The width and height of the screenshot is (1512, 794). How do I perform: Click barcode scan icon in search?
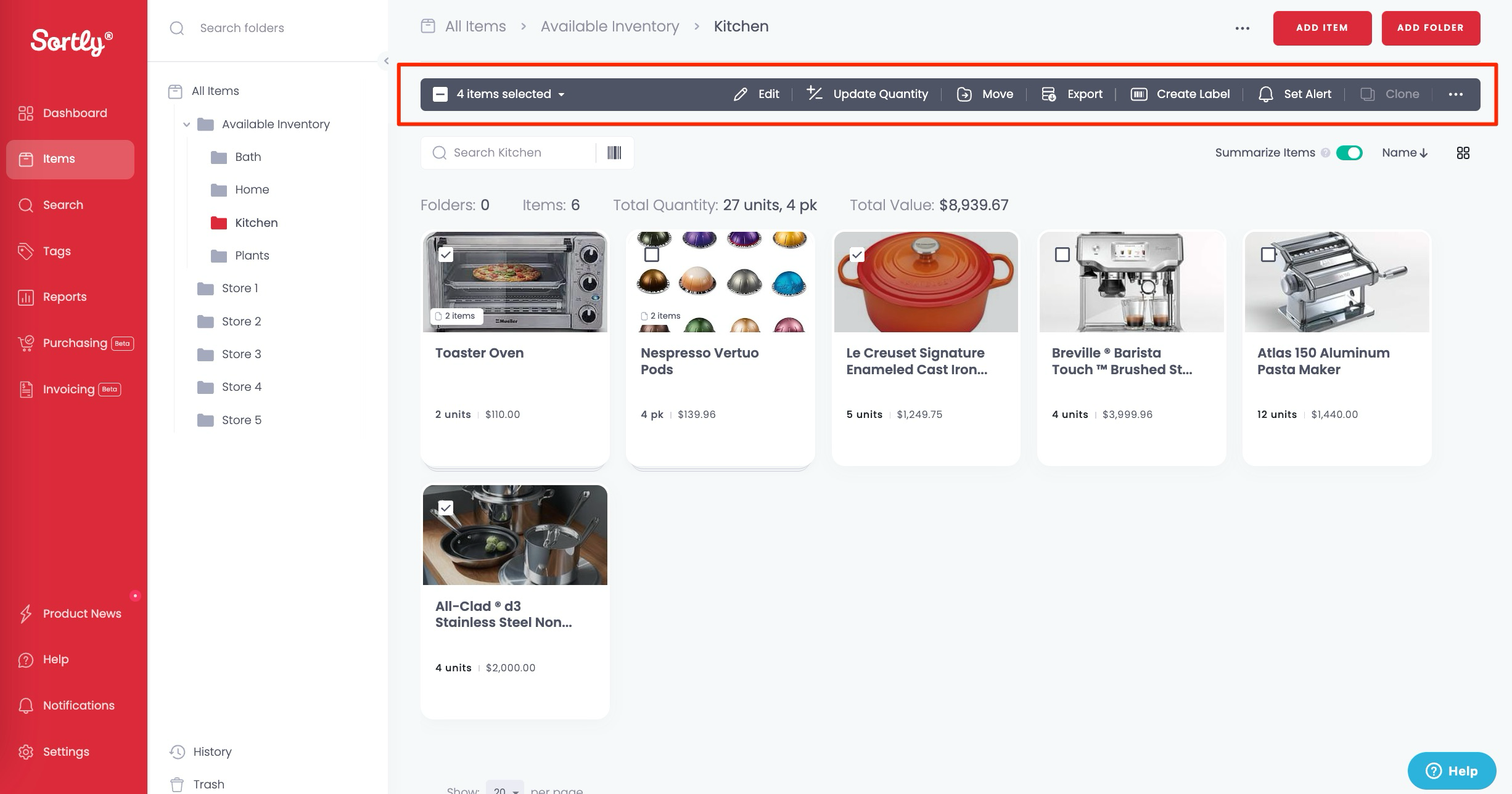pyautogui.click(x=614, y=153)
